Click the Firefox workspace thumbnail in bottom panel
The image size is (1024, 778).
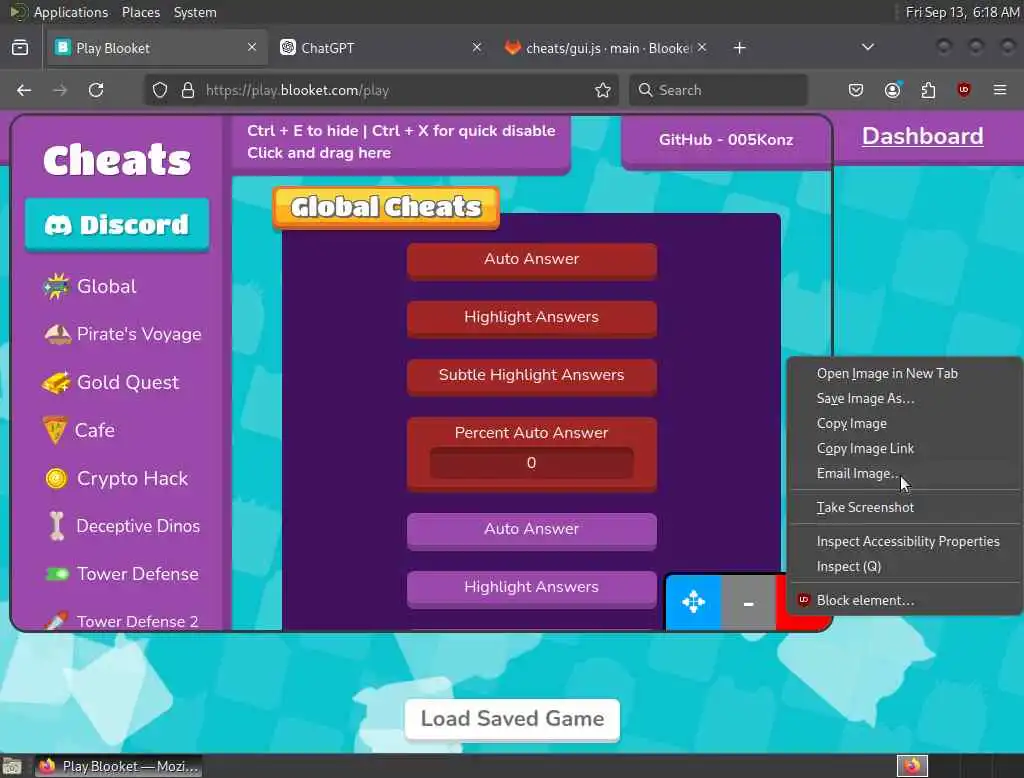(912, 766)
